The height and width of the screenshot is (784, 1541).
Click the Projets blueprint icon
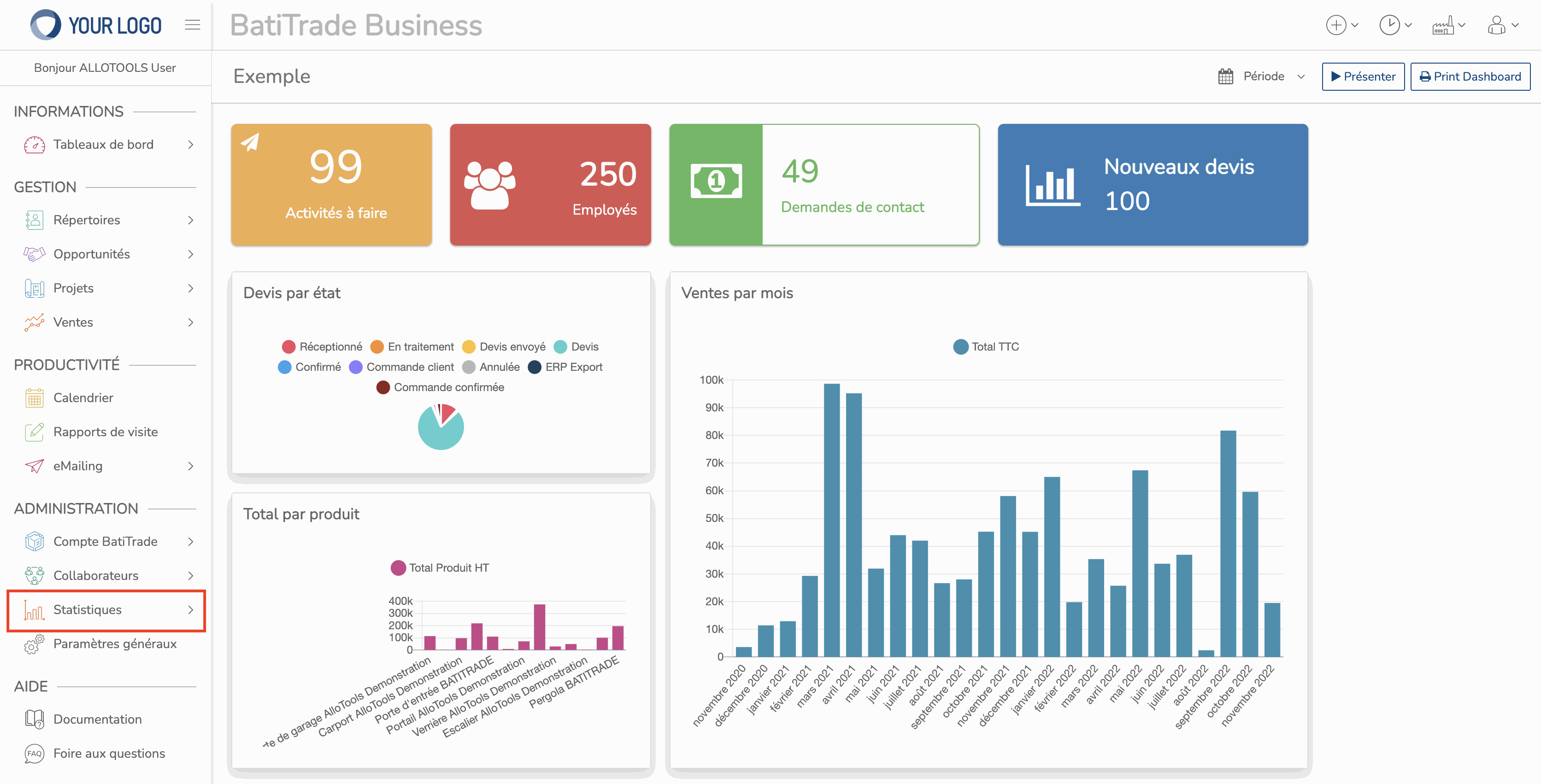click(x=34, y=288)
